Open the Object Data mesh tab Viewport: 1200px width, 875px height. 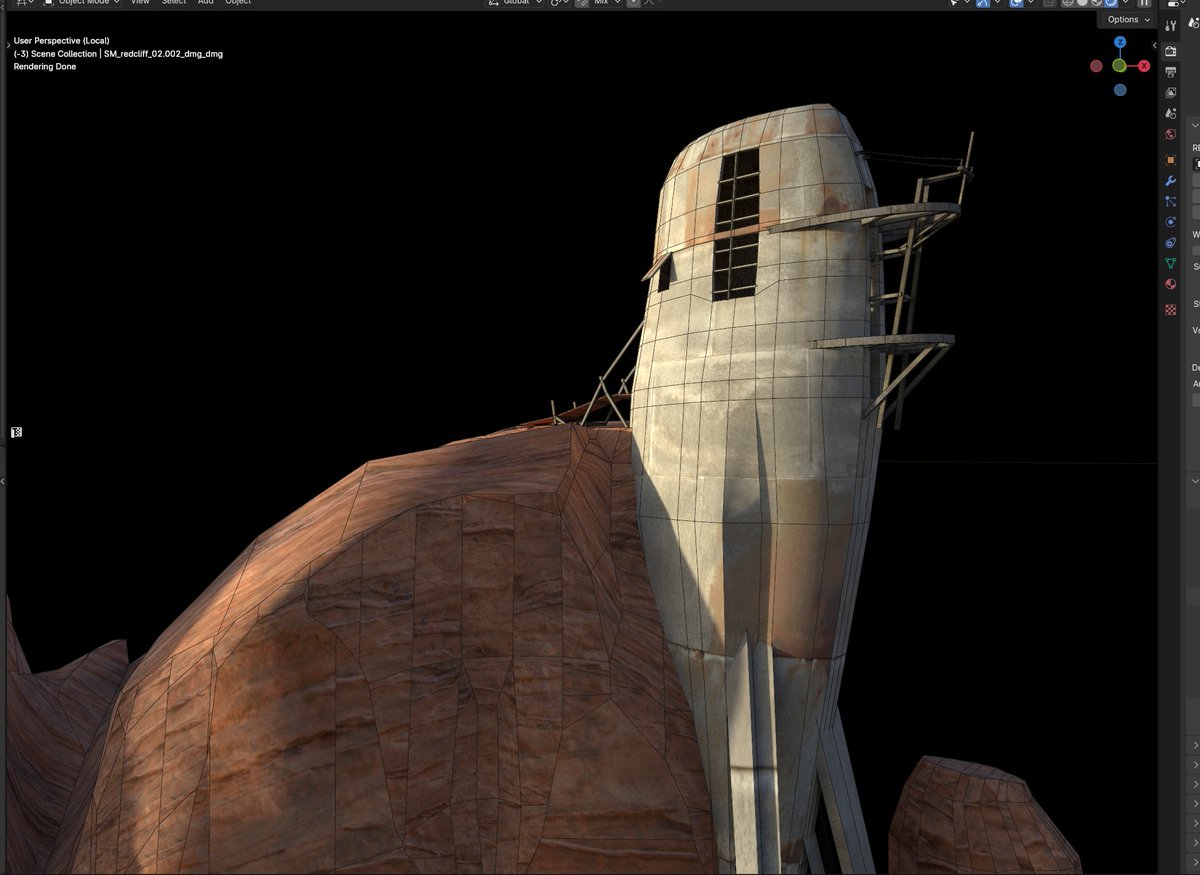coord(1171,263)
